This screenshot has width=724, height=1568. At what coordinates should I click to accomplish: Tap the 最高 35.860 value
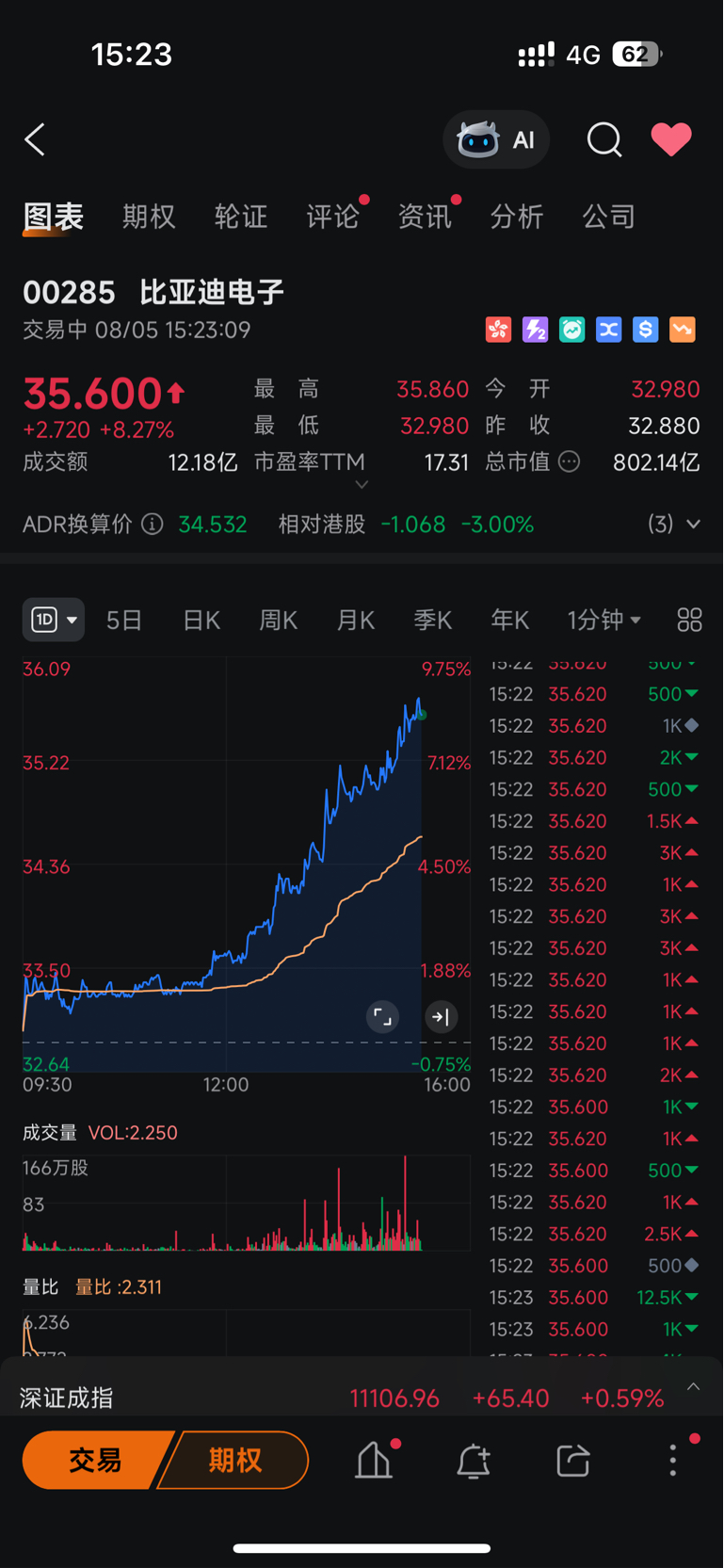[432, 389]
